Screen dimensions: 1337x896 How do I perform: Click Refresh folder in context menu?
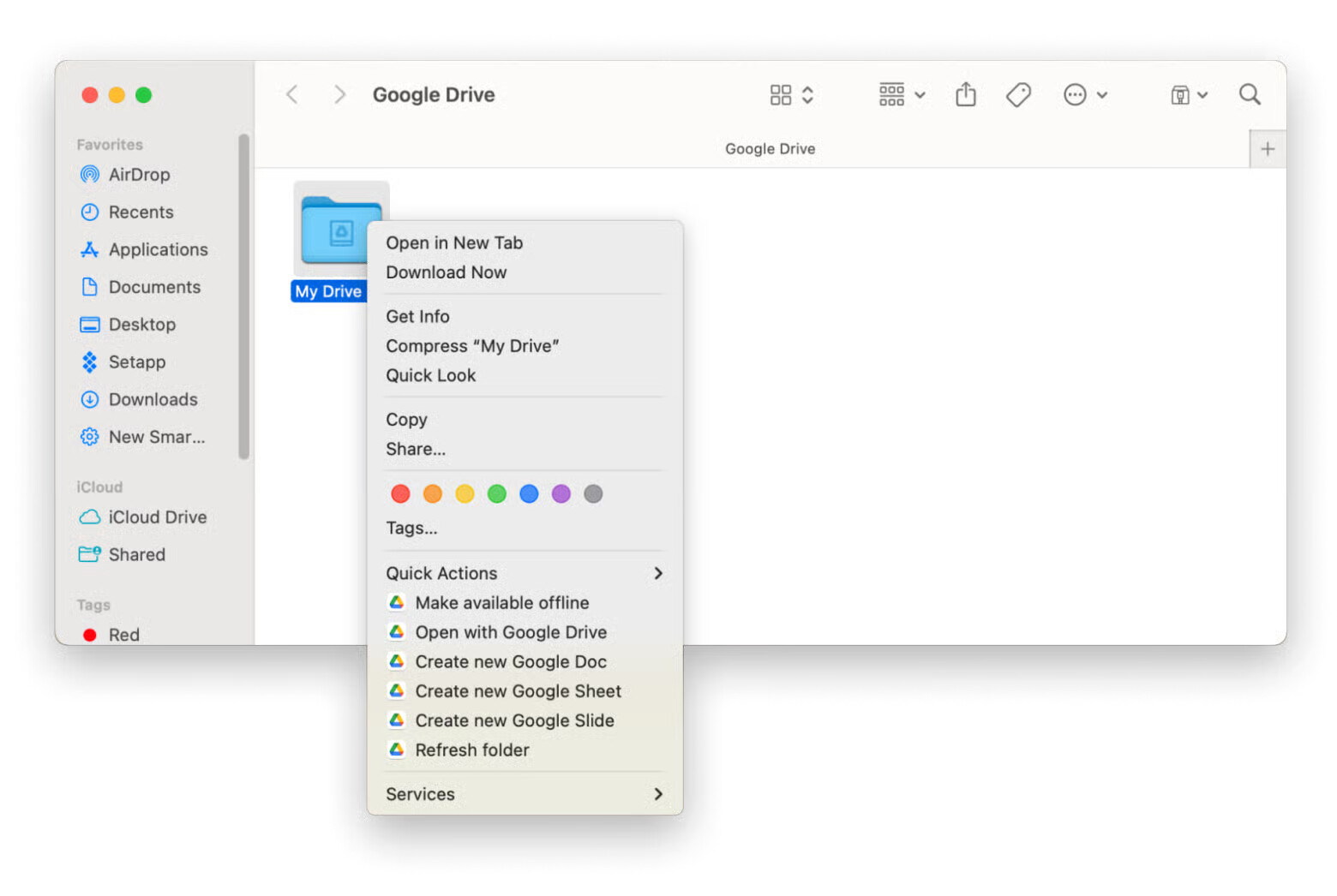point(471,750)
